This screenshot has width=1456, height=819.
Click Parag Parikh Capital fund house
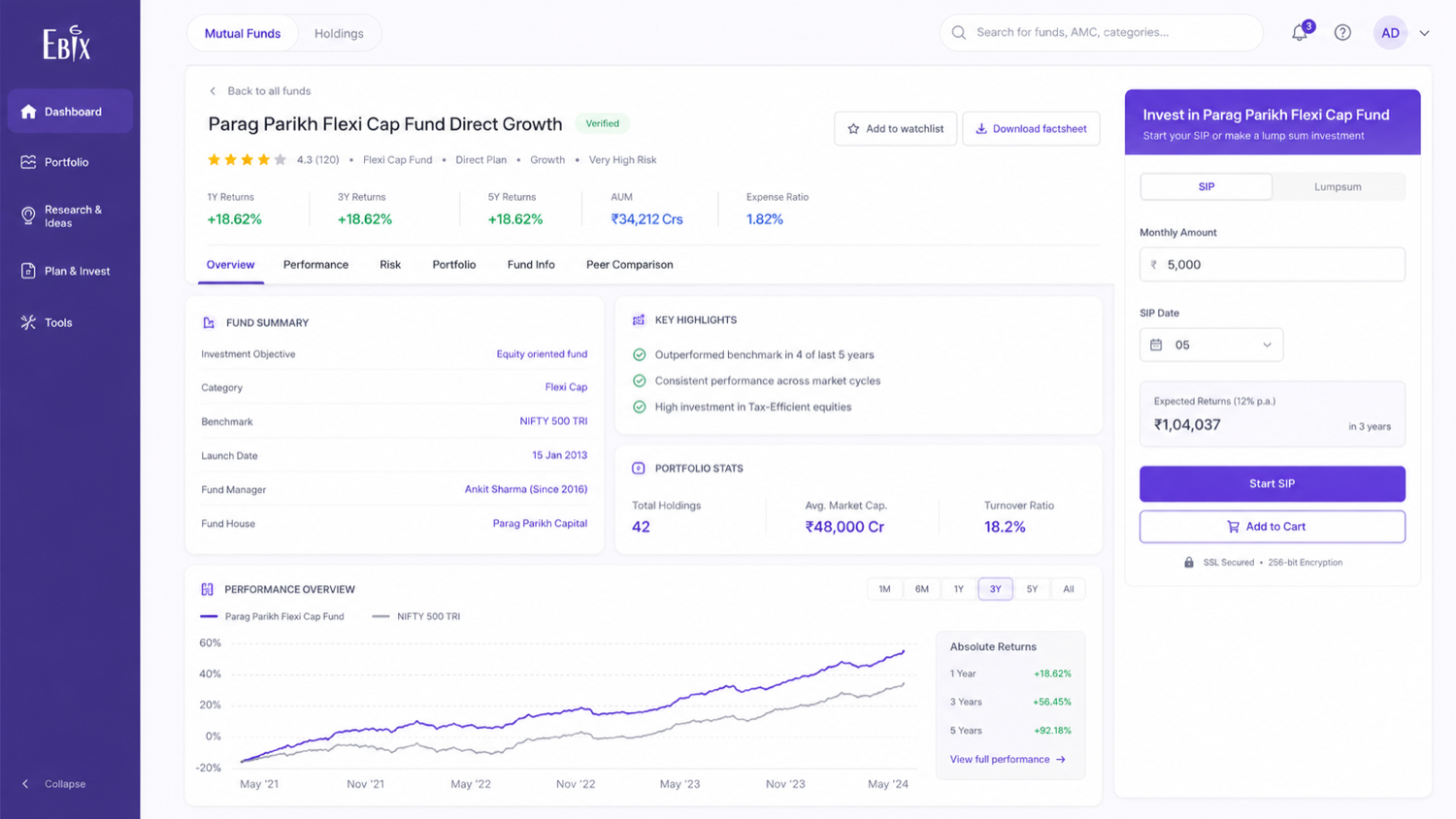pyautogui.click(x=540, y=523)
